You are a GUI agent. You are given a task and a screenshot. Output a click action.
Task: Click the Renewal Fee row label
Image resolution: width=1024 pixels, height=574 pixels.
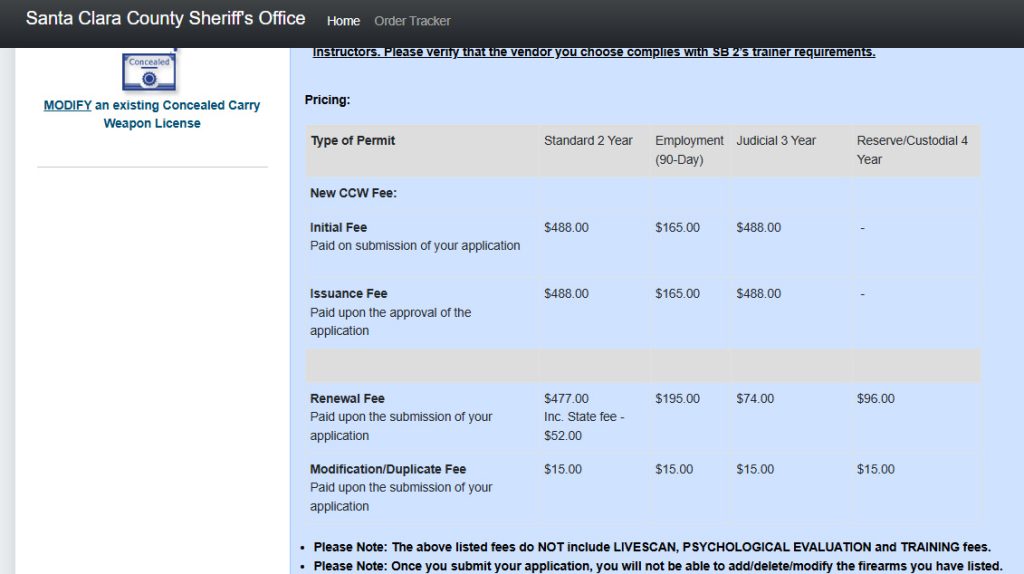tap(347, 399)
